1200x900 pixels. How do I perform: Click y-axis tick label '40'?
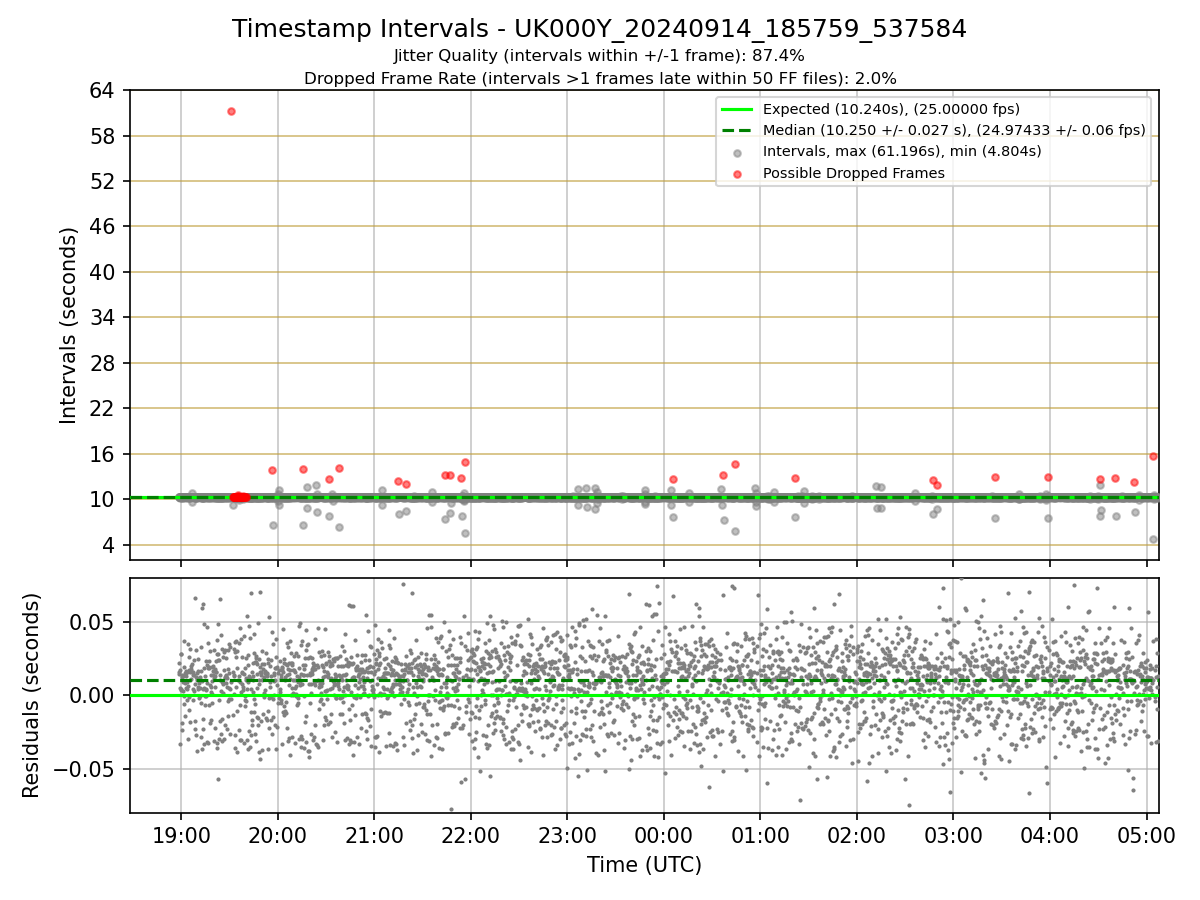click(x=103, y=272)
